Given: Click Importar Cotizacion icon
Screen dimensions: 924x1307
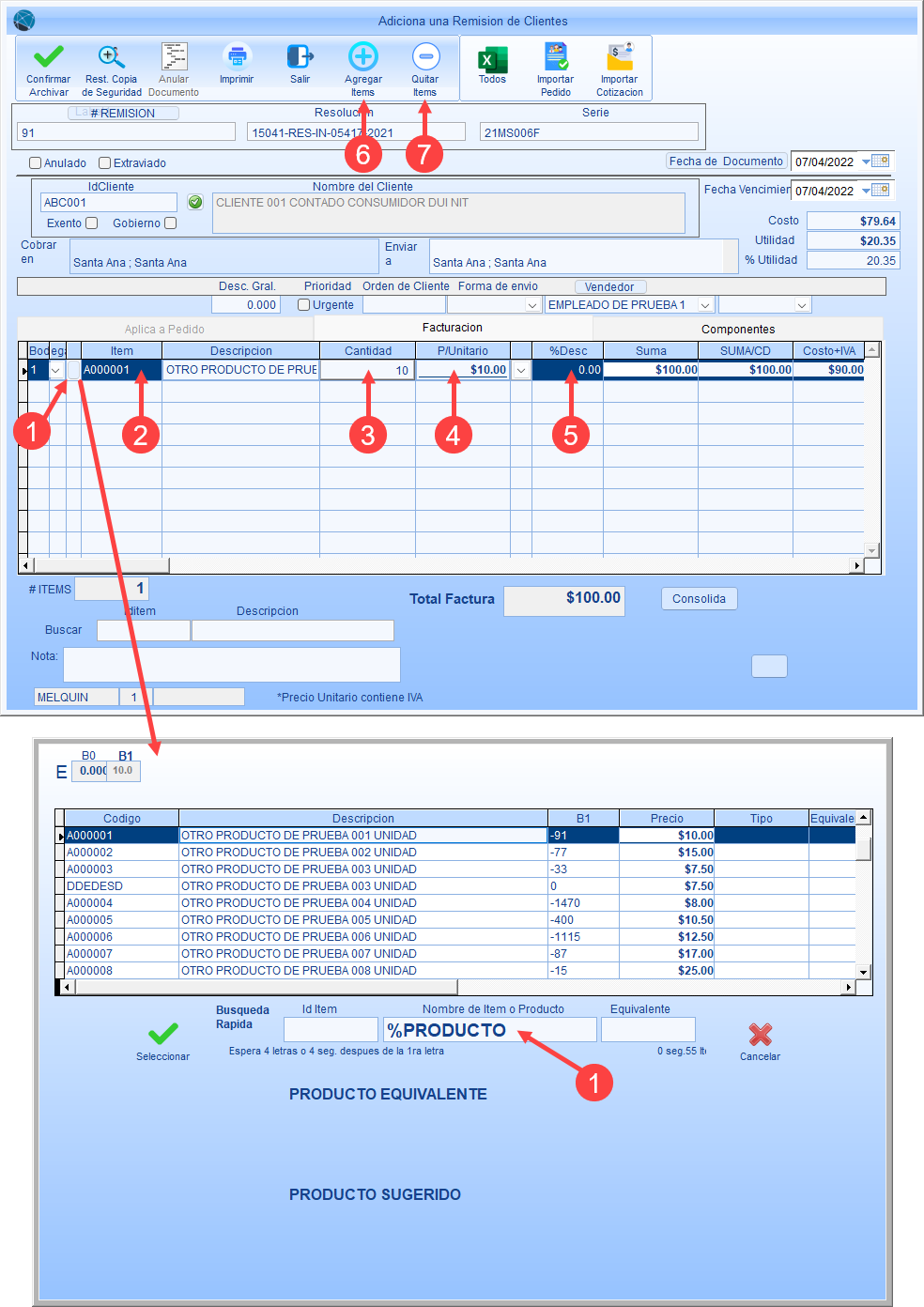Looking at the screenshot, I should click(x=620, y=57).
